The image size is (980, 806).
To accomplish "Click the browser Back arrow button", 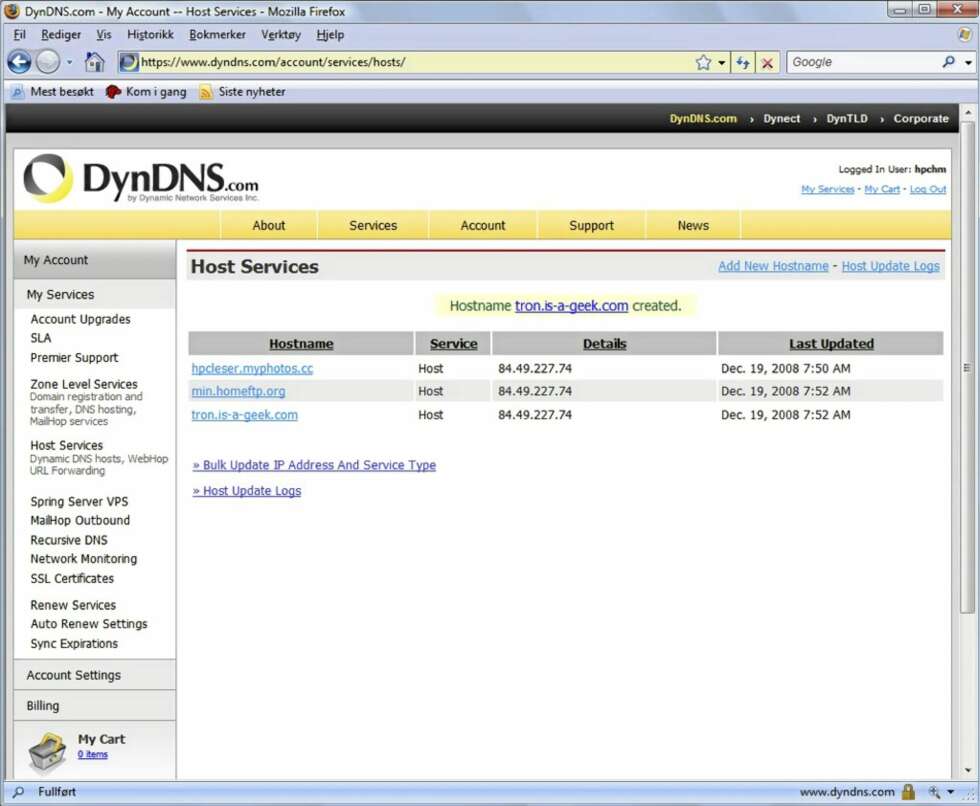I will (x=19, y=62).
